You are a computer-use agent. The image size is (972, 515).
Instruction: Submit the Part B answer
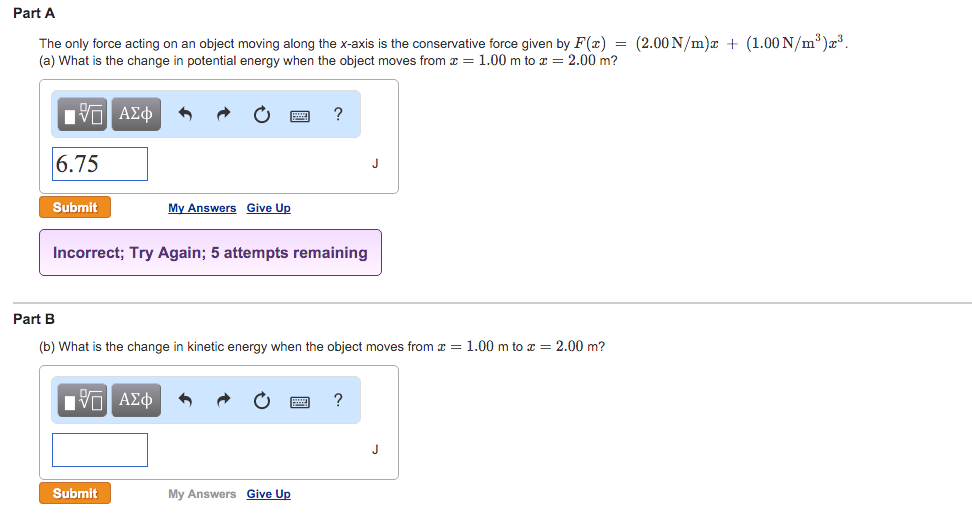point(75,493)
